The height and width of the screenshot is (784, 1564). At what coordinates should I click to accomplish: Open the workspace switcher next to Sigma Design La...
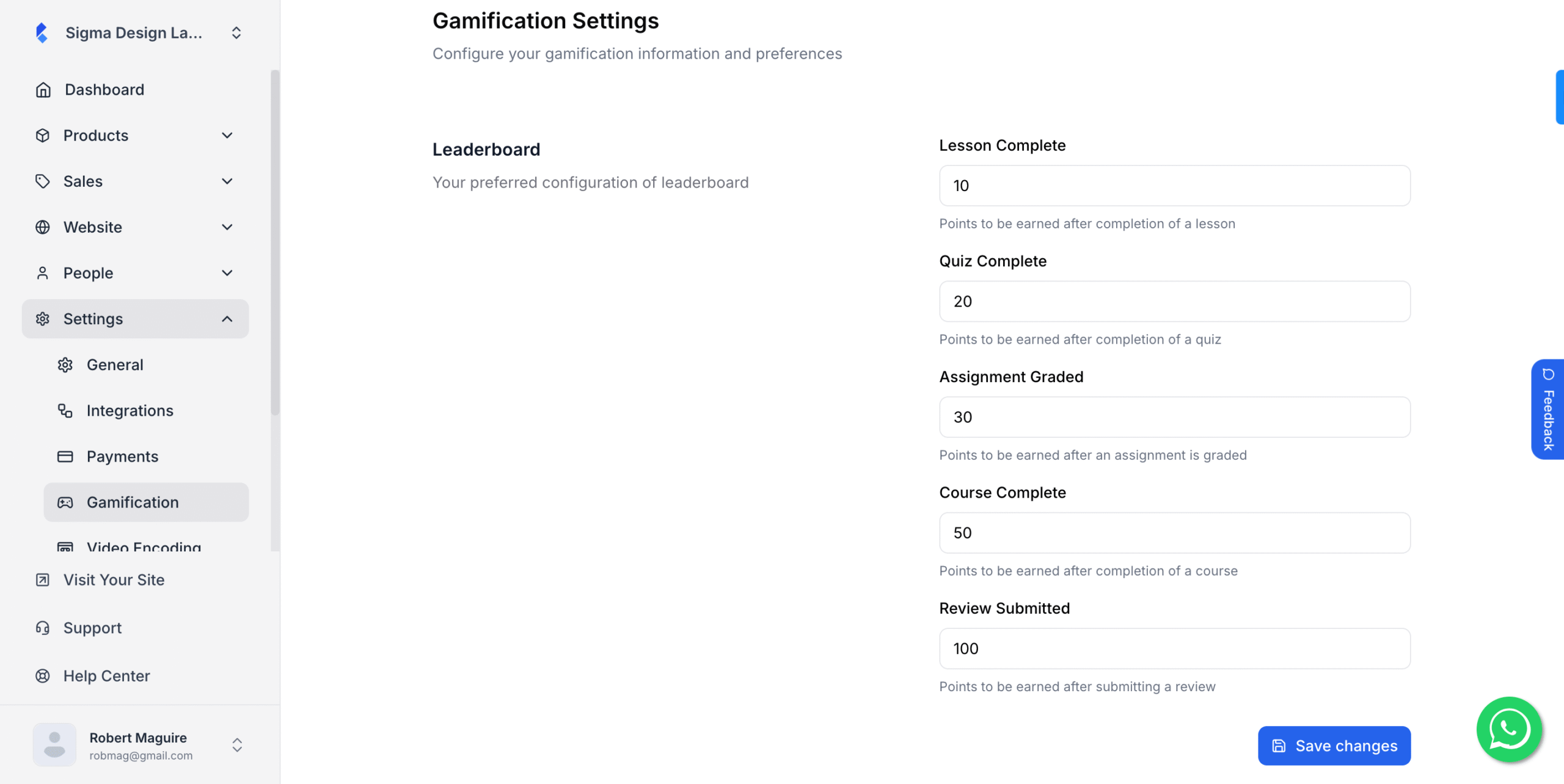(236, 32)
